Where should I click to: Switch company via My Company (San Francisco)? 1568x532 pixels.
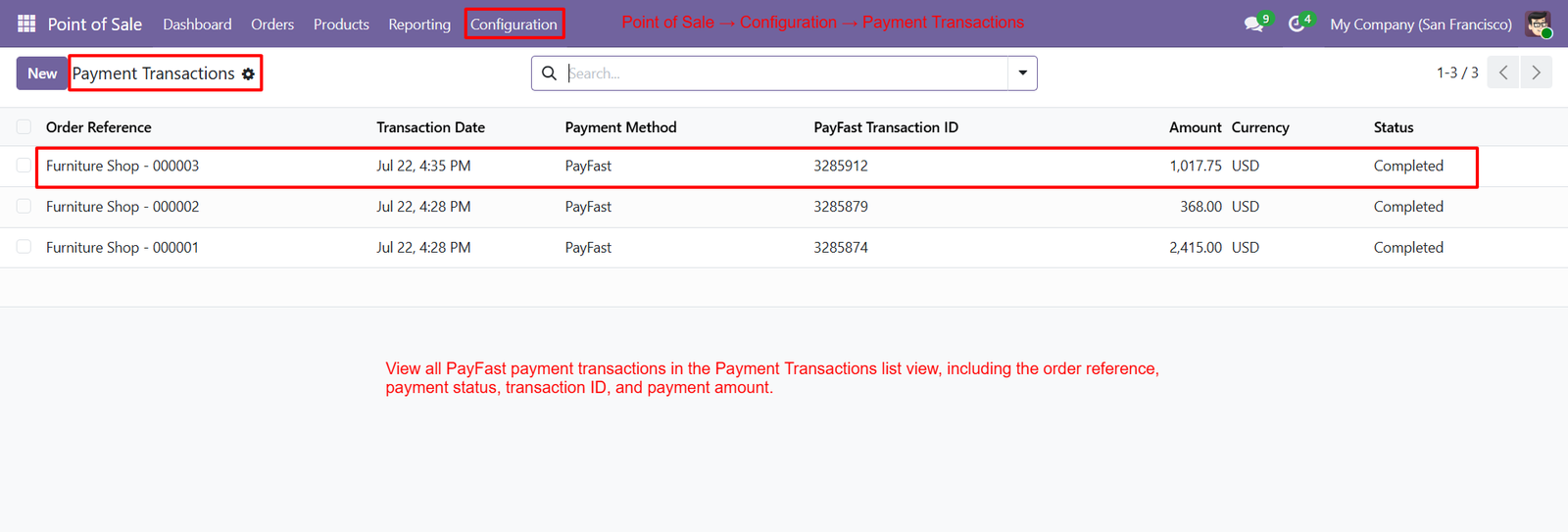coord(1420,24)
